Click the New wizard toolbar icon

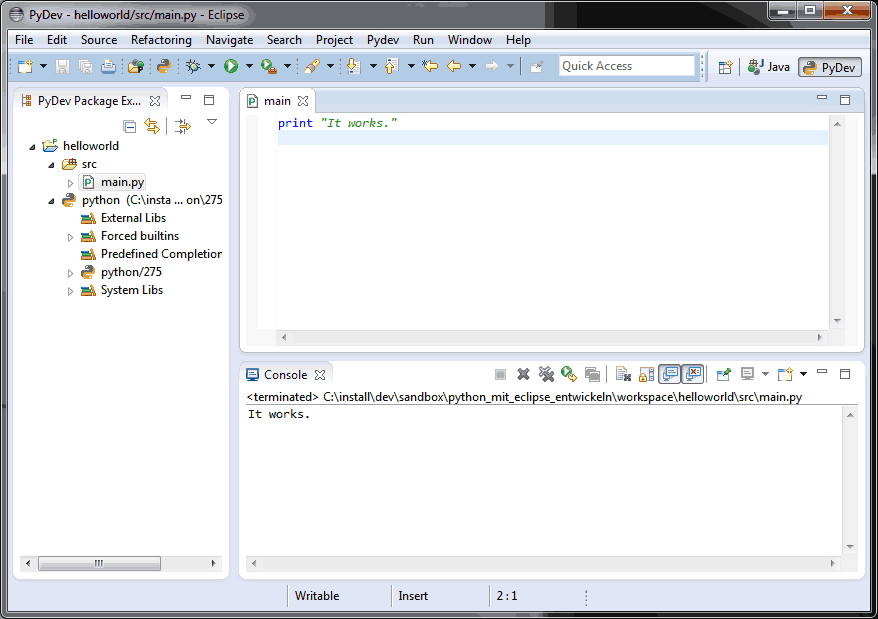[25, 67]
